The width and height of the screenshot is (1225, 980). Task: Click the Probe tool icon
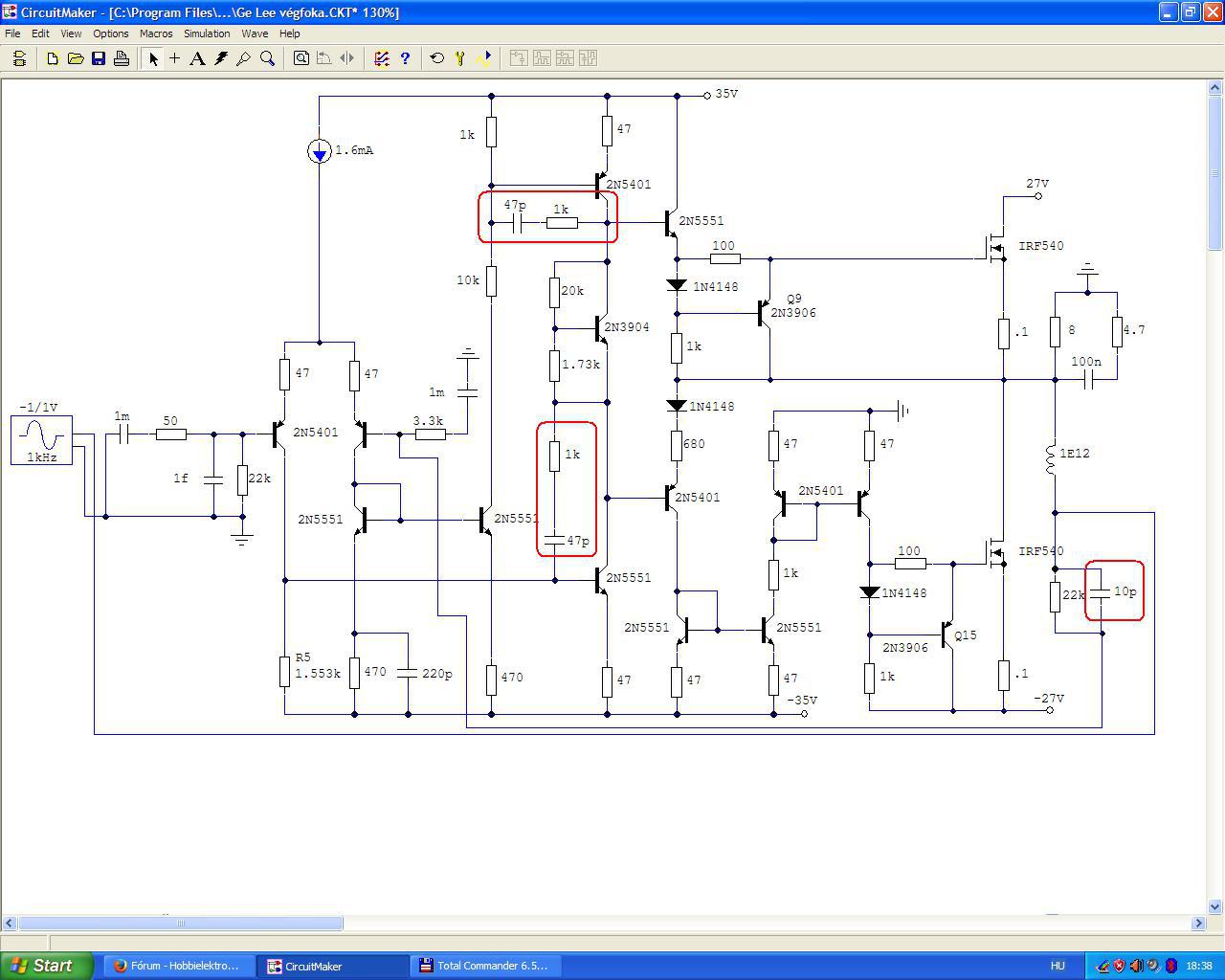(x=244, y=58)
